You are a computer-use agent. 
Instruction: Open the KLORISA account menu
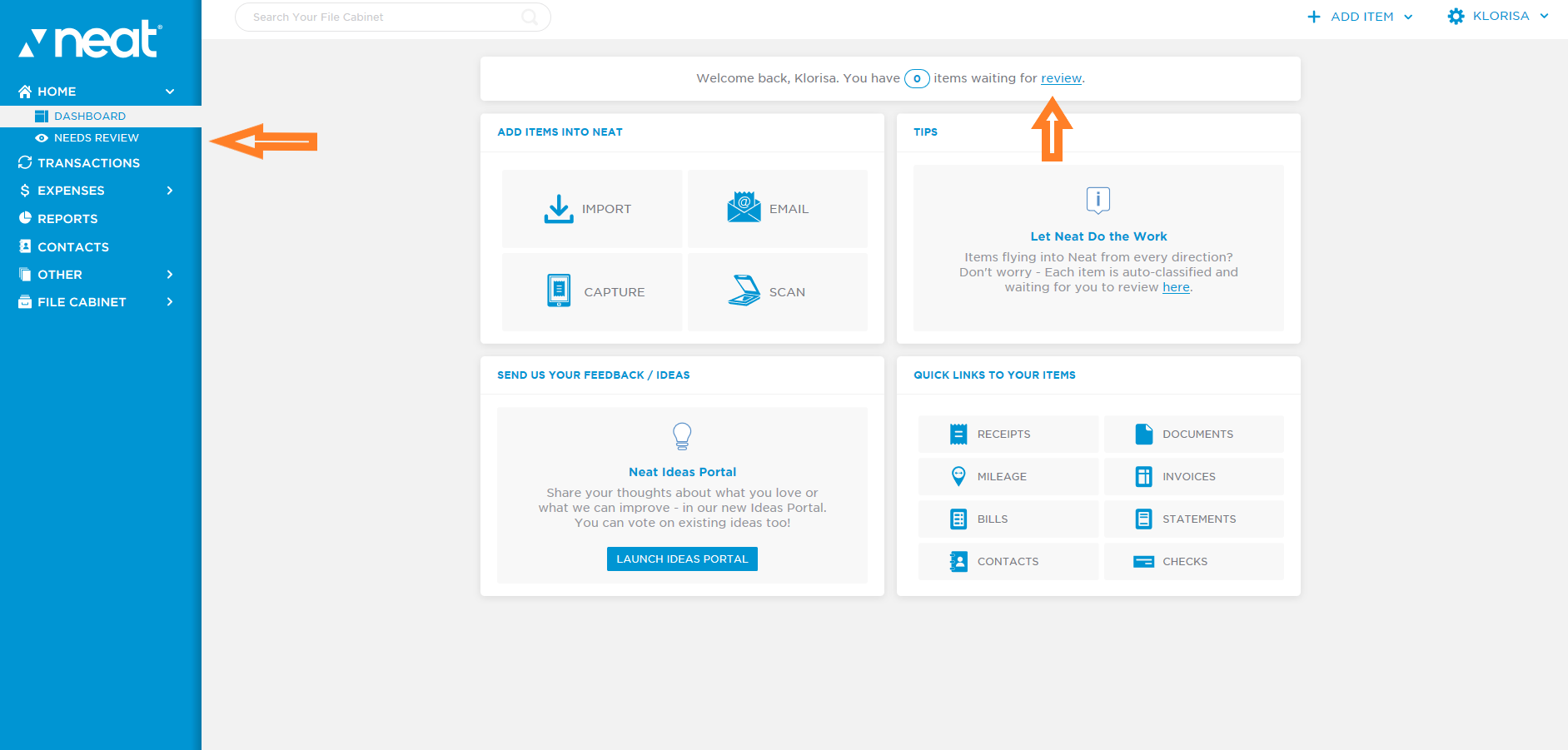pos(1499,16)
